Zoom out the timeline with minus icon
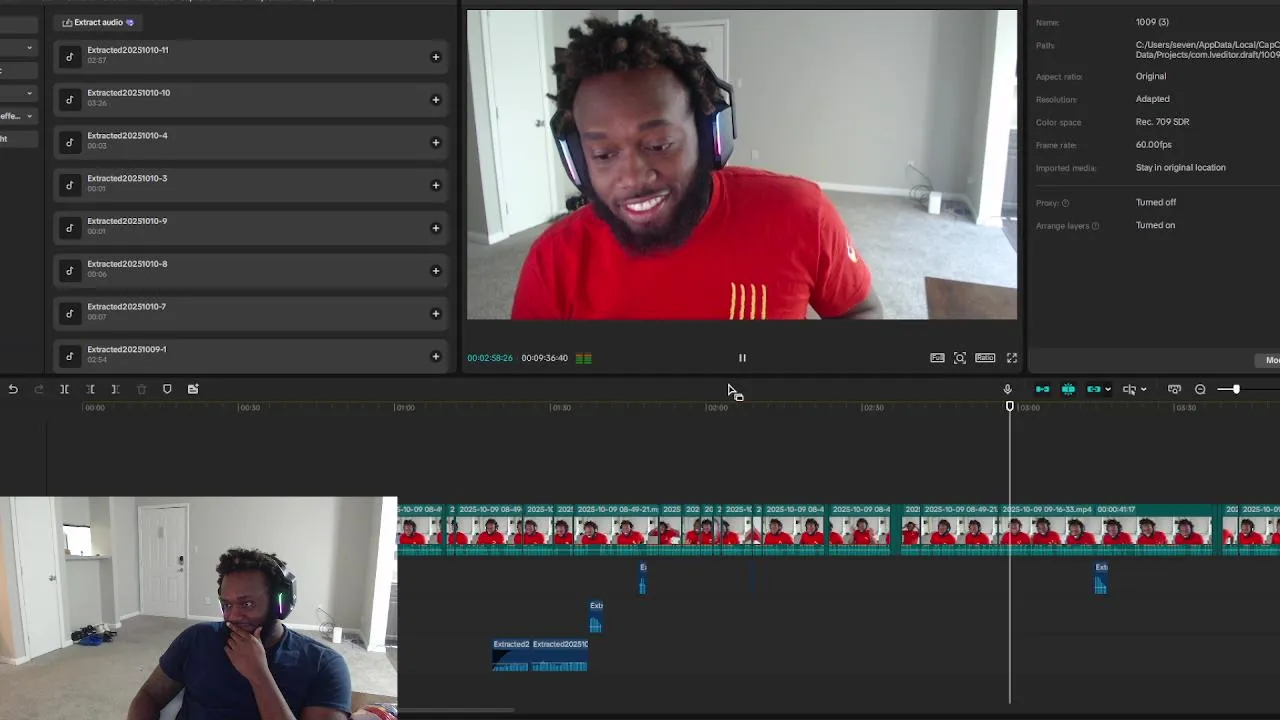The image size is (1280, 720). click(1200, 389)
